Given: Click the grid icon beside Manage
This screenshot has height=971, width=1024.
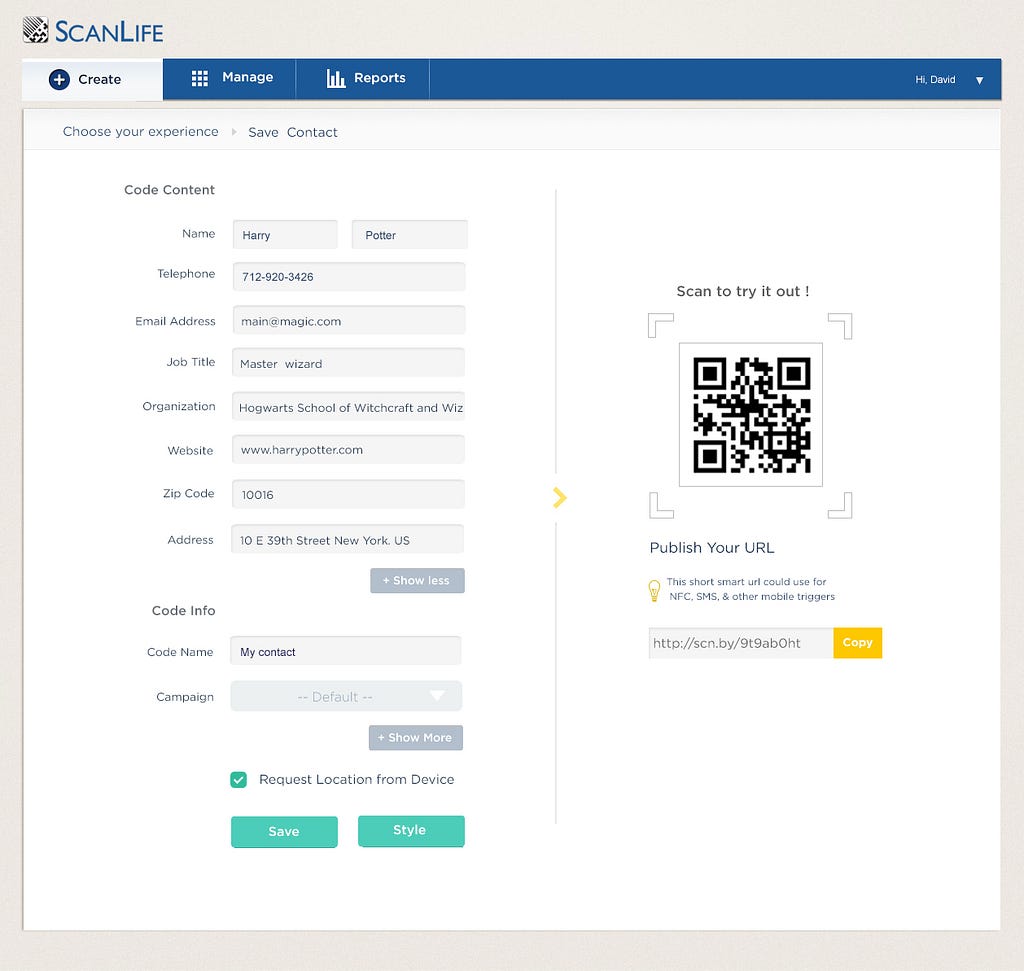Looking at the screenshot, I should click(200, 78).
